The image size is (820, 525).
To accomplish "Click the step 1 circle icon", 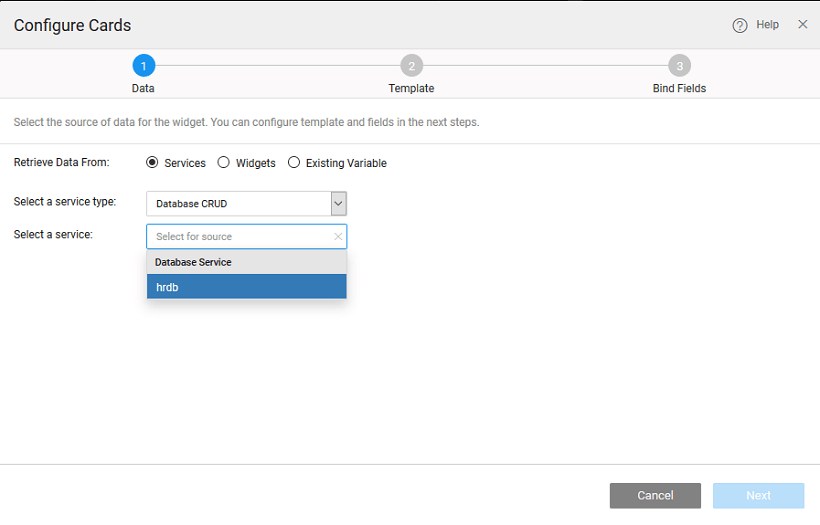I will [x=143, y=66].
